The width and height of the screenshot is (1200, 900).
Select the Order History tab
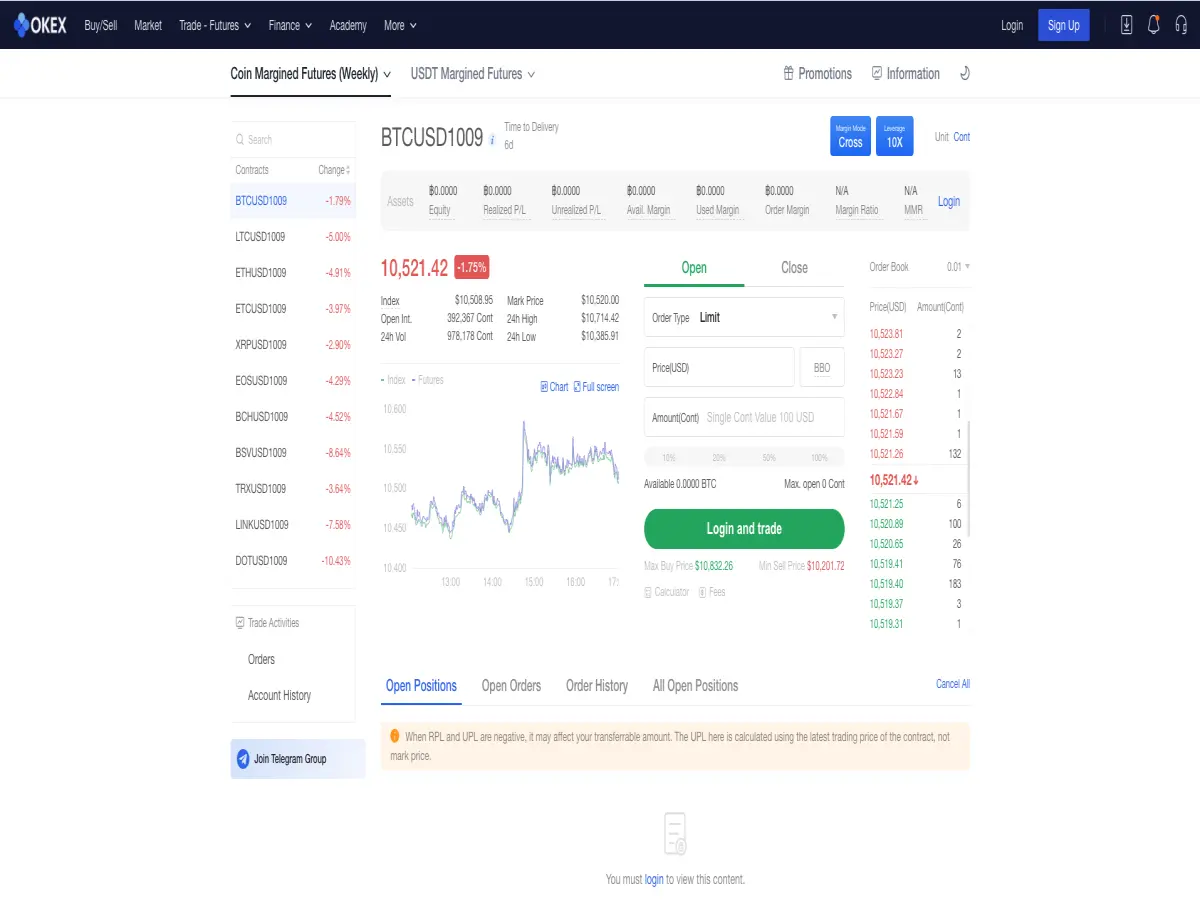pyautogui.click(x=597, y=686)
